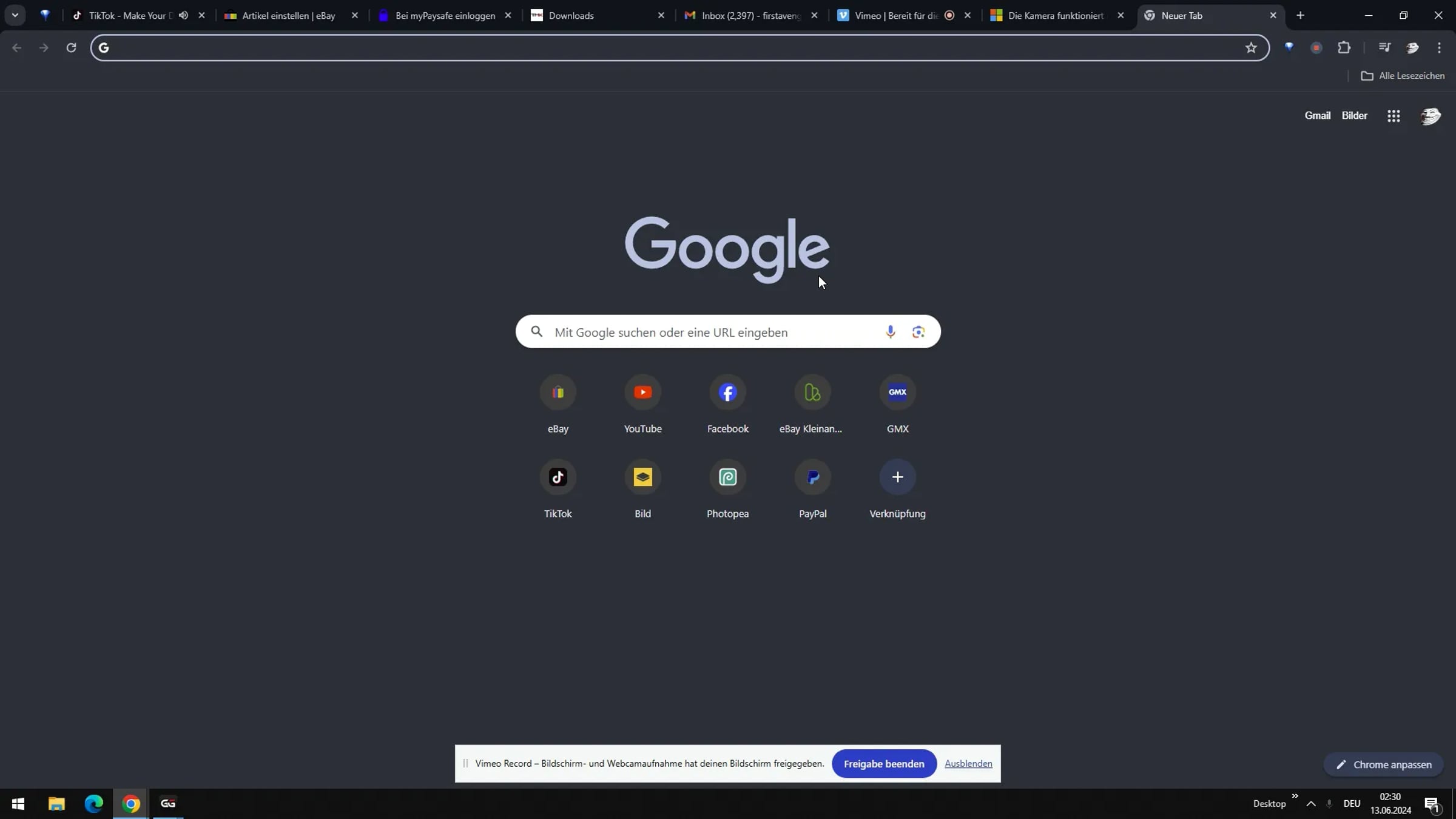This screenshot has height=819, width=1456.
Task: Switch to the Downloads tab
Action: click(x=570, y=16)
